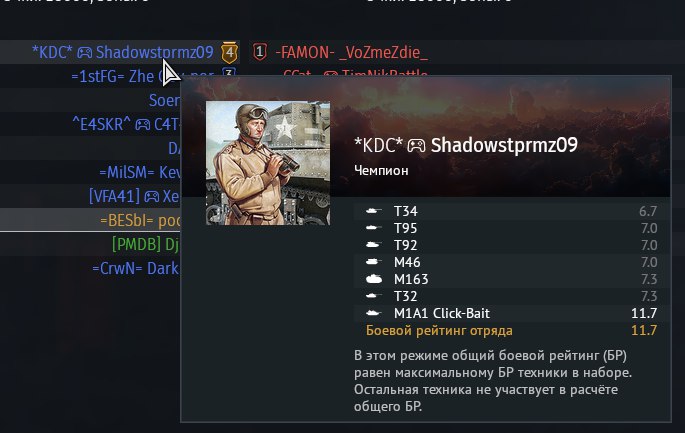Select the green [PMDB] player row
This screenshot has height=433, width=685.
point(90,244)
